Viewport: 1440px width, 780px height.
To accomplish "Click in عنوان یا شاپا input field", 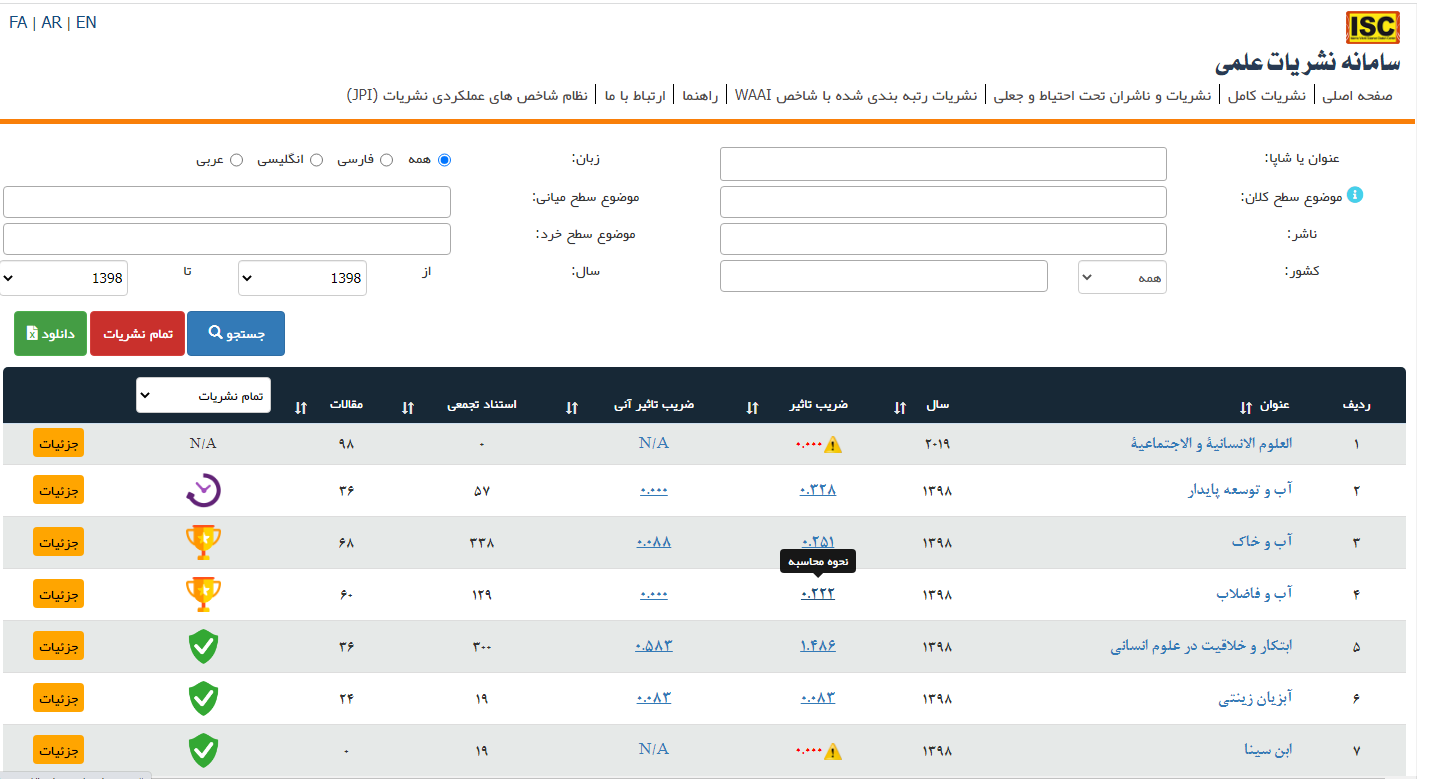I will click(943, 164).
